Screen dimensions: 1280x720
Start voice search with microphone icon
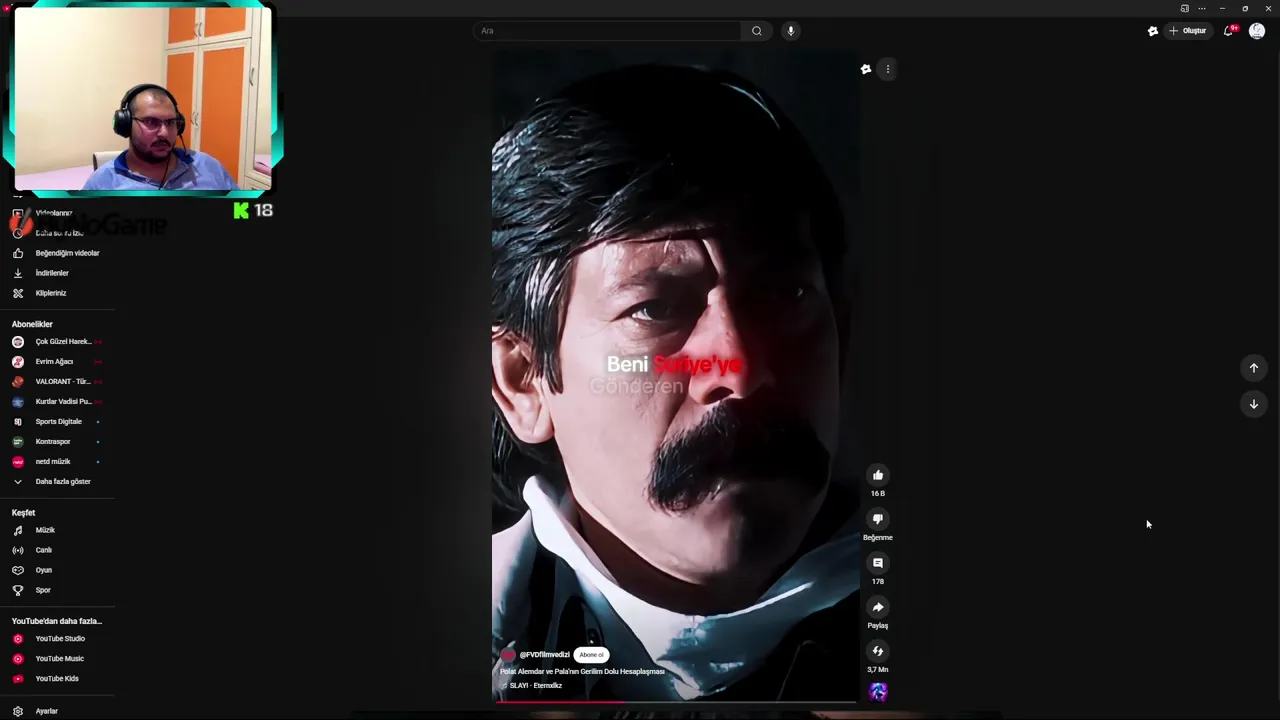[791, 31]
